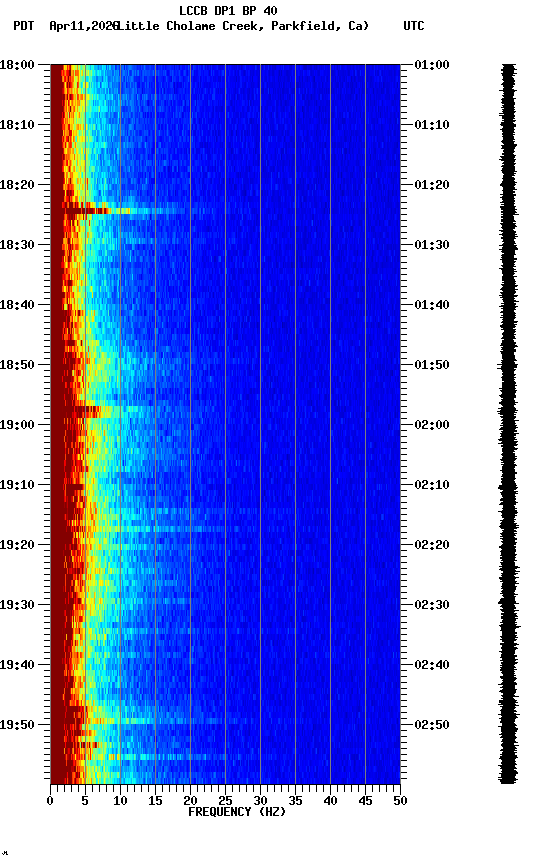
Task: Click the 18:50 PDT time label
Action: click(17, 365)
